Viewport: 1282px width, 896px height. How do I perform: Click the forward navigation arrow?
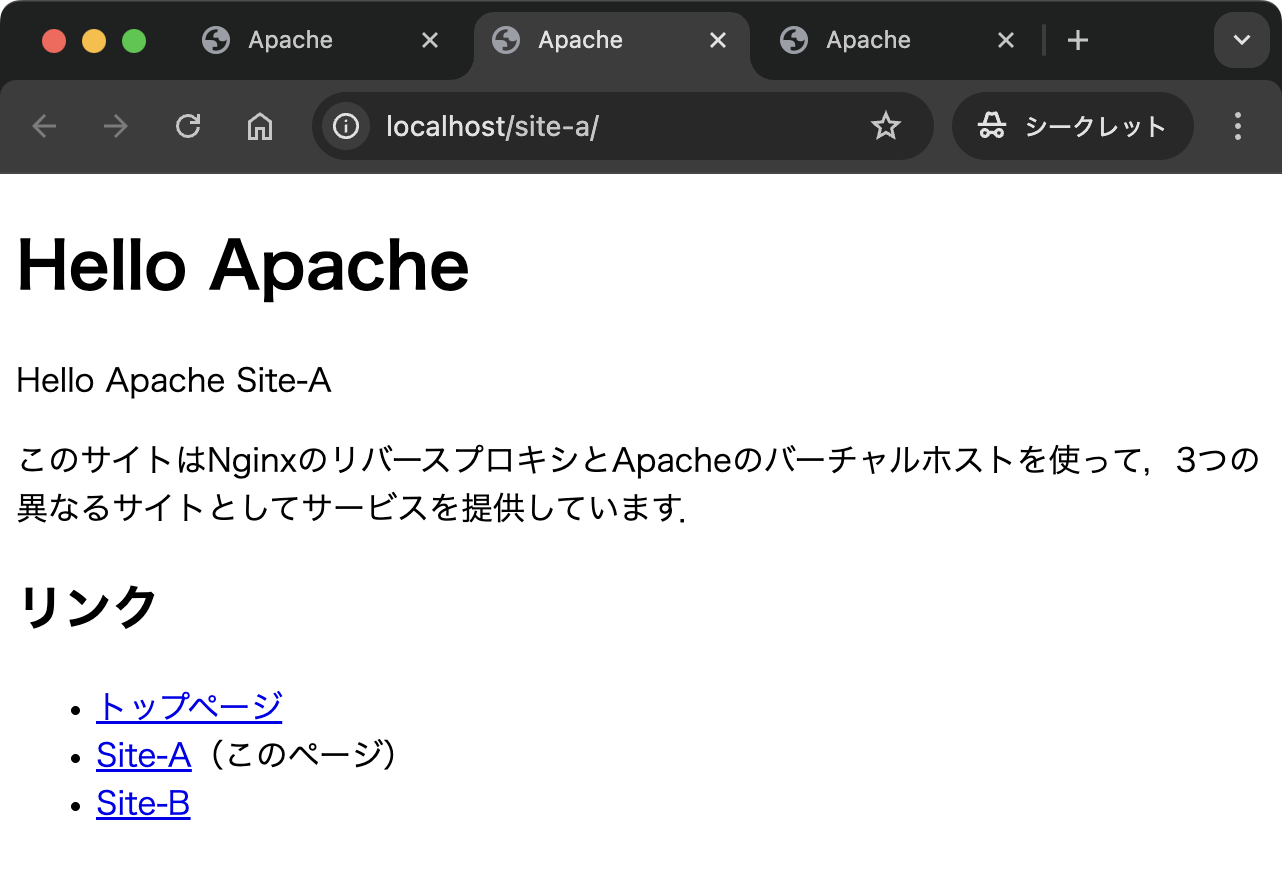click(116, 126)
